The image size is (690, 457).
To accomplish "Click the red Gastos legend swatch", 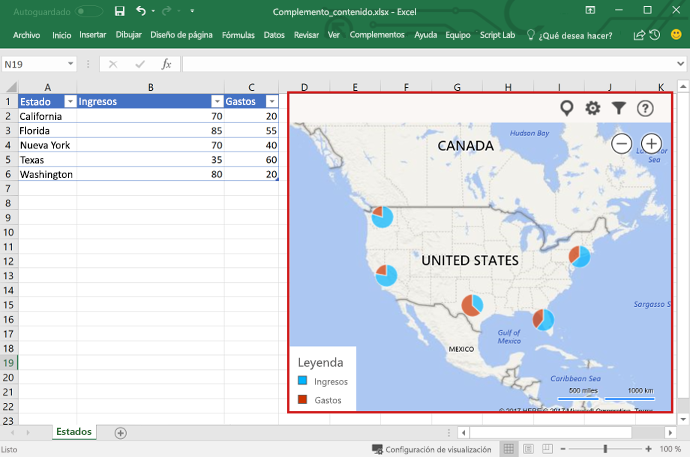I will (x=302, y=399).
